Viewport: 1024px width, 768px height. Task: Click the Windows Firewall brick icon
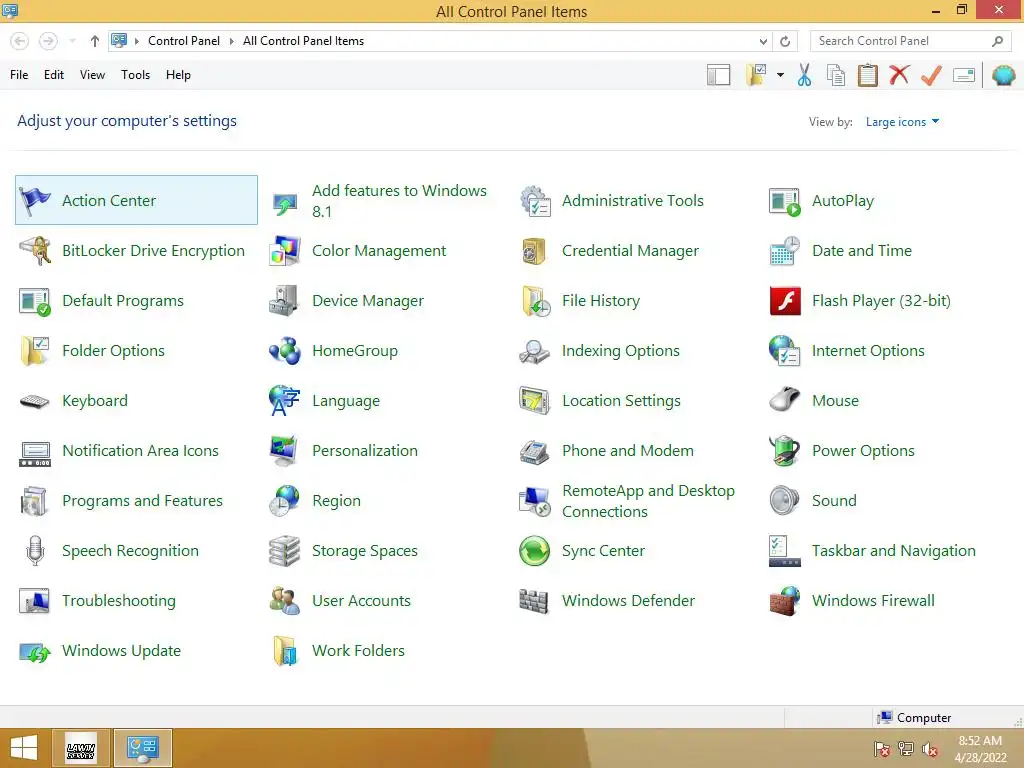785,601
